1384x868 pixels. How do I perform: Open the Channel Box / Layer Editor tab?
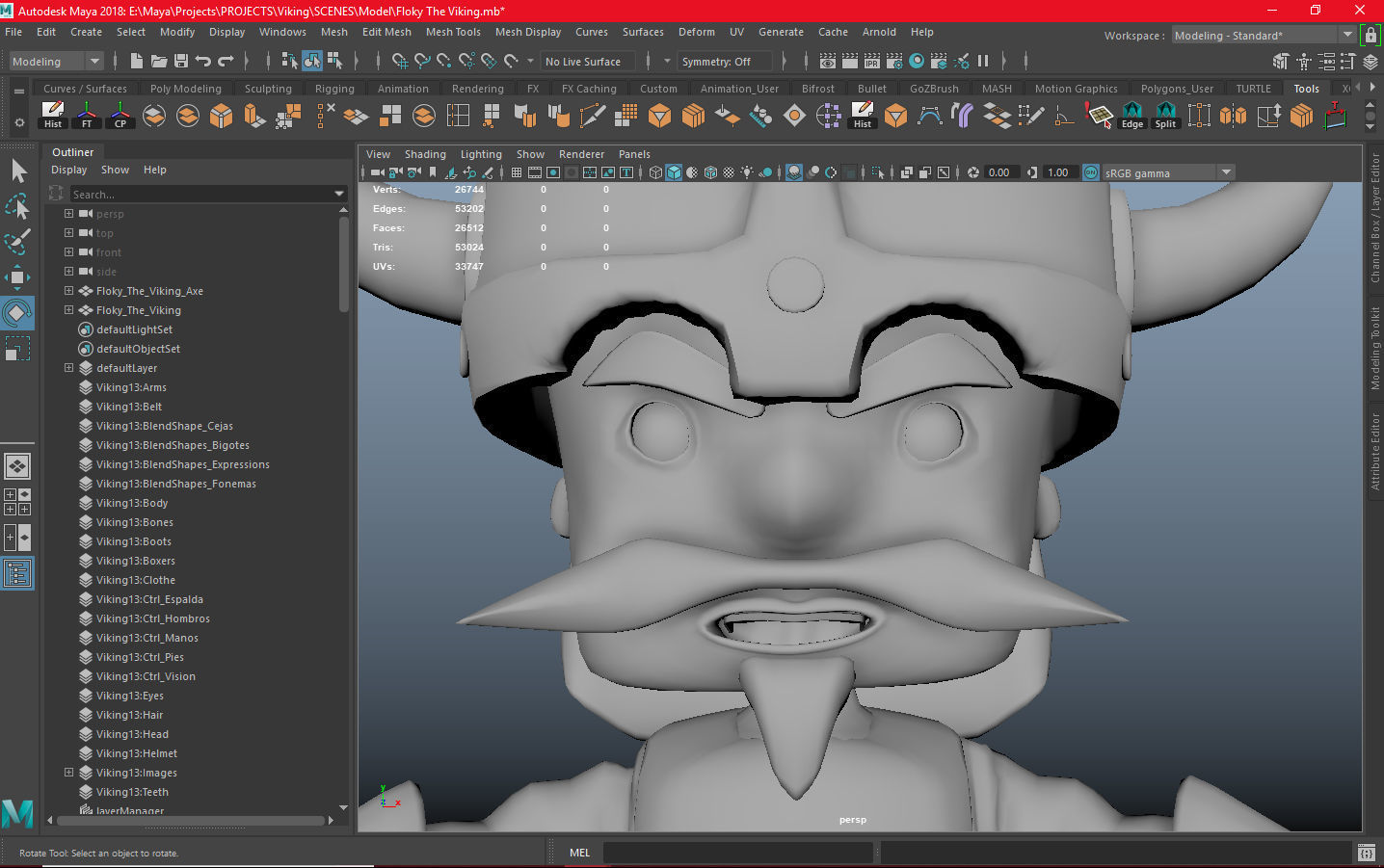point(1375,218)
